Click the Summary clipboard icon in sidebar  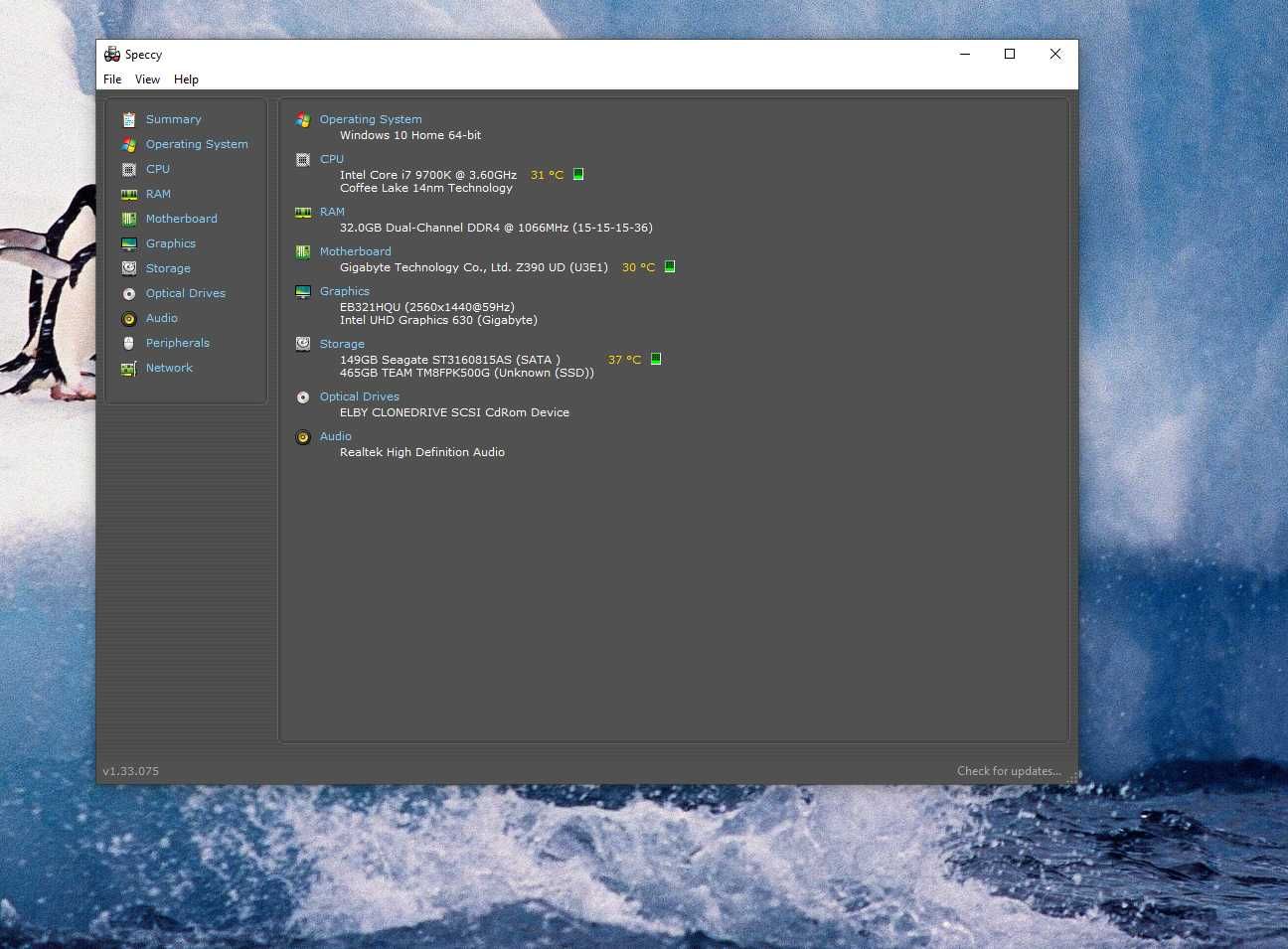pos(128,119)
